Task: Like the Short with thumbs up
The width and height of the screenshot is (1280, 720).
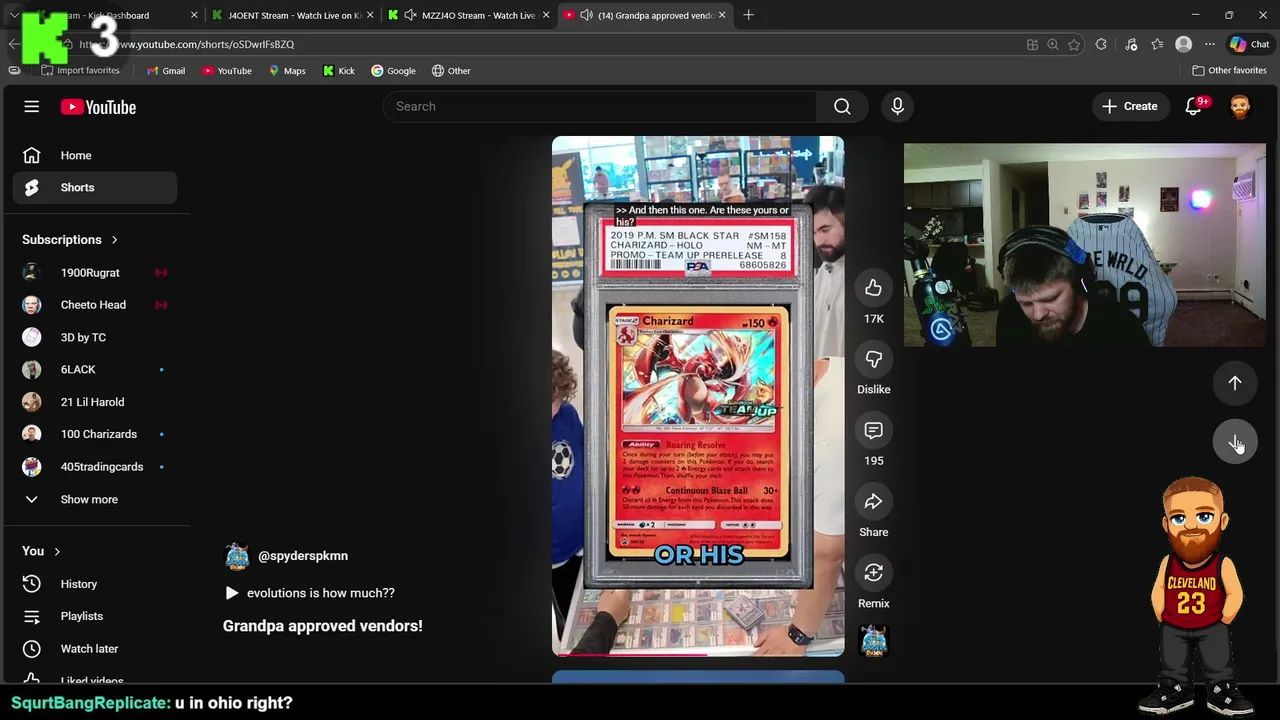Action: (873, 288)
